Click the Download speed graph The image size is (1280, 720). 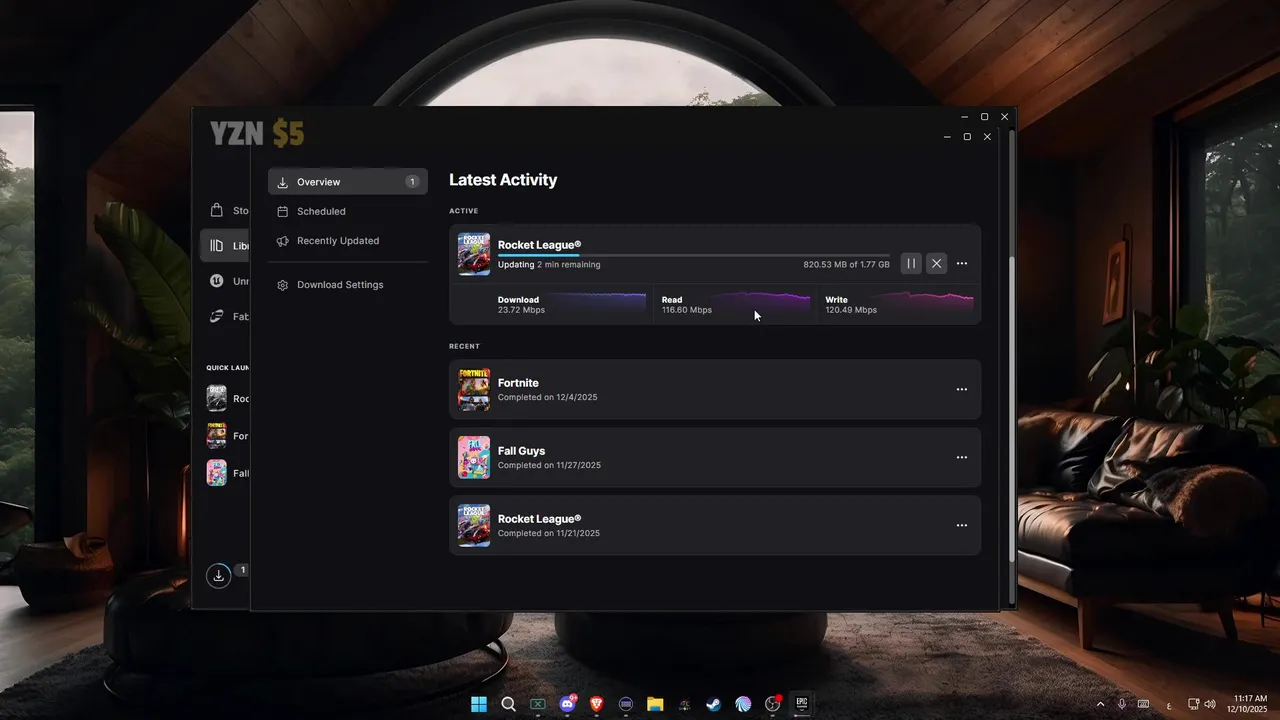click(x=597, y=303)
